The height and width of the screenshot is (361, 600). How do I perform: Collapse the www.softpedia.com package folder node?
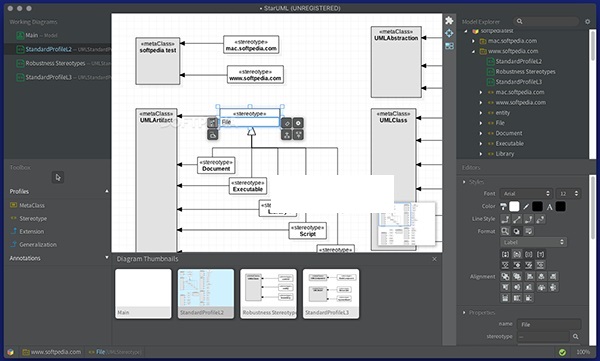tap(473, 51)
